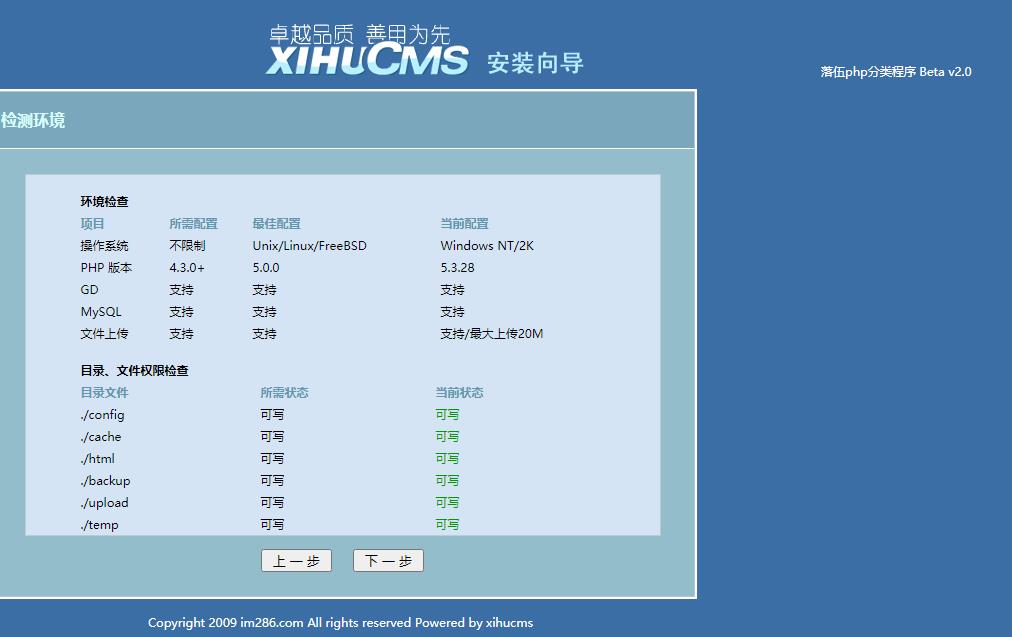The image size is (1012, 637).
Task: Click the green 可写 status for ./cache
Action: click(x=447, y=437)
